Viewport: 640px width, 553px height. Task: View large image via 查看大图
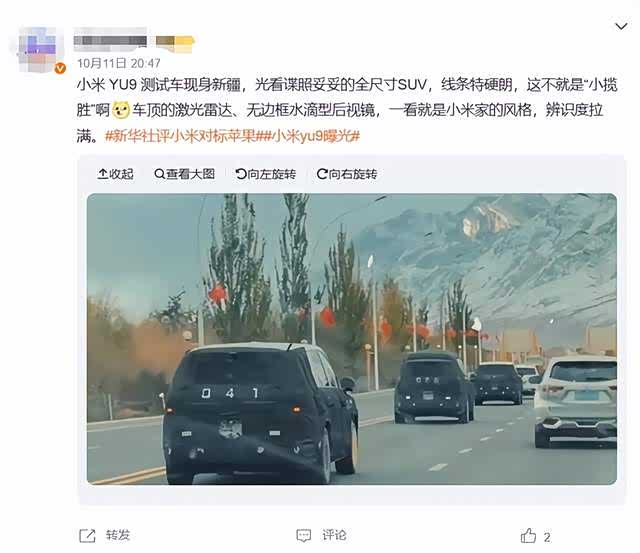(x=184, y=174)
